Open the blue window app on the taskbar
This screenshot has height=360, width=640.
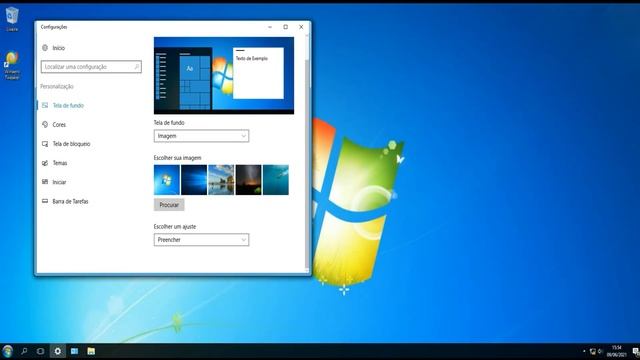pos(74,351)
